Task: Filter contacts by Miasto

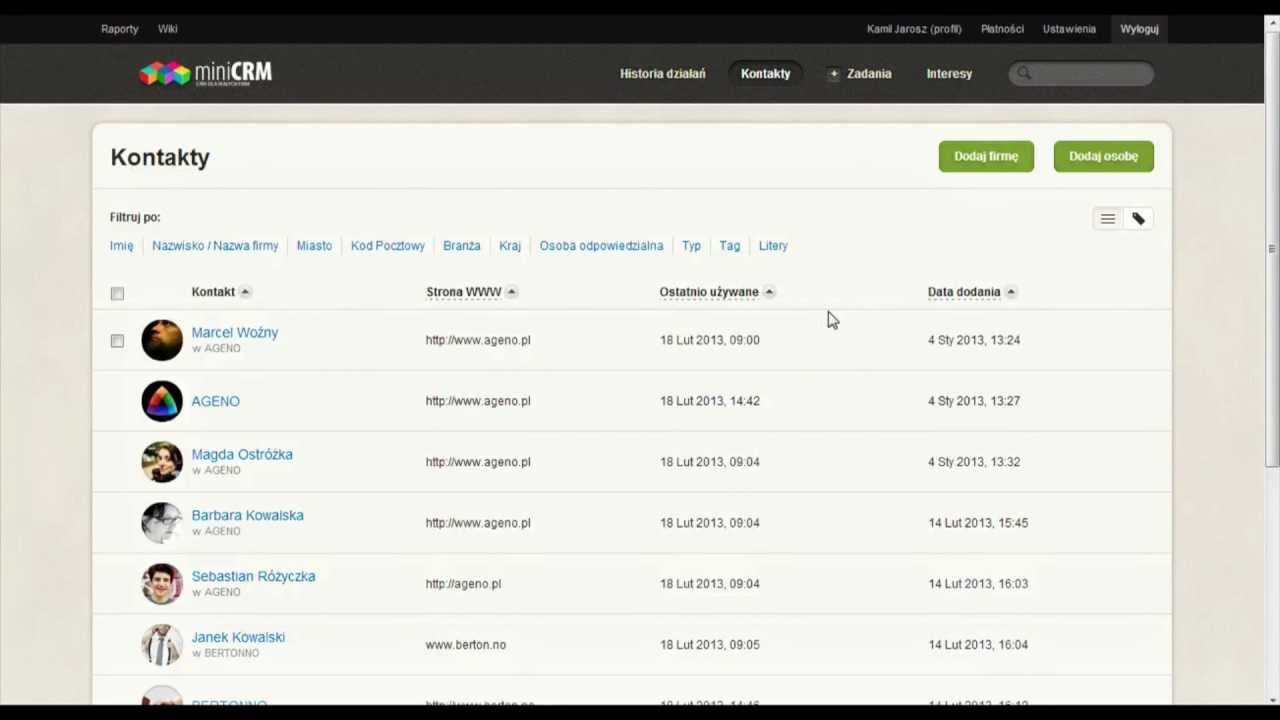Action: click(314, 246)
